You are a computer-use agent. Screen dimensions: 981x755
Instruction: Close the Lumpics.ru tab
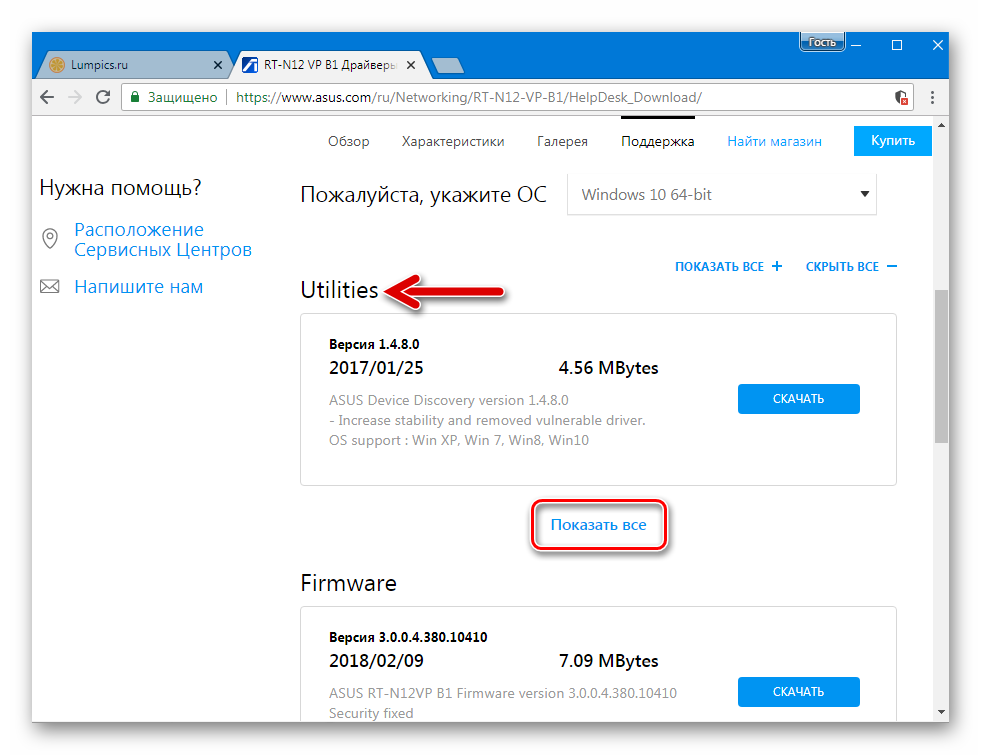(218, 65)
